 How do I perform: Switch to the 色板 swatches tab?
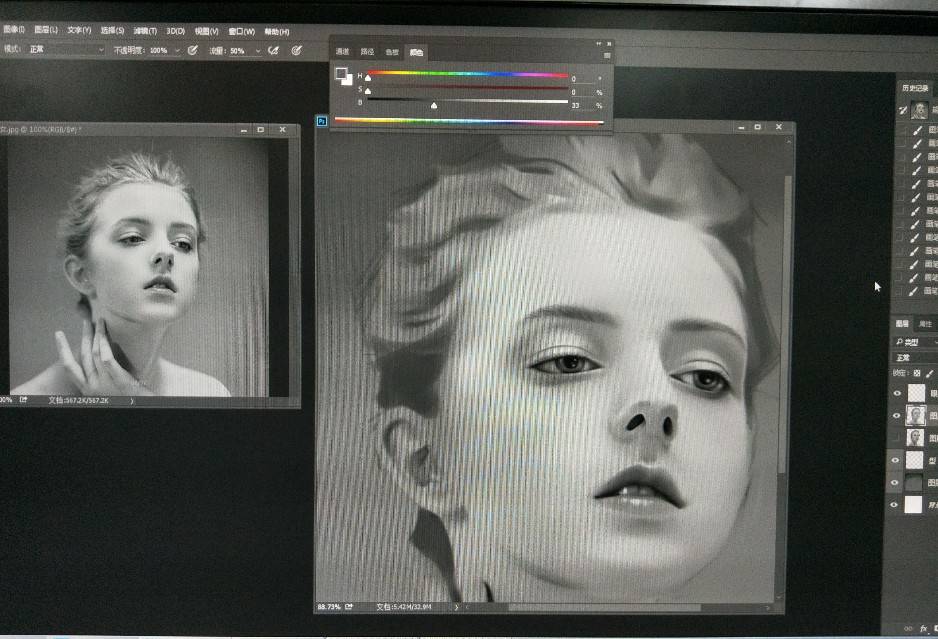click(x=392, y=52)
